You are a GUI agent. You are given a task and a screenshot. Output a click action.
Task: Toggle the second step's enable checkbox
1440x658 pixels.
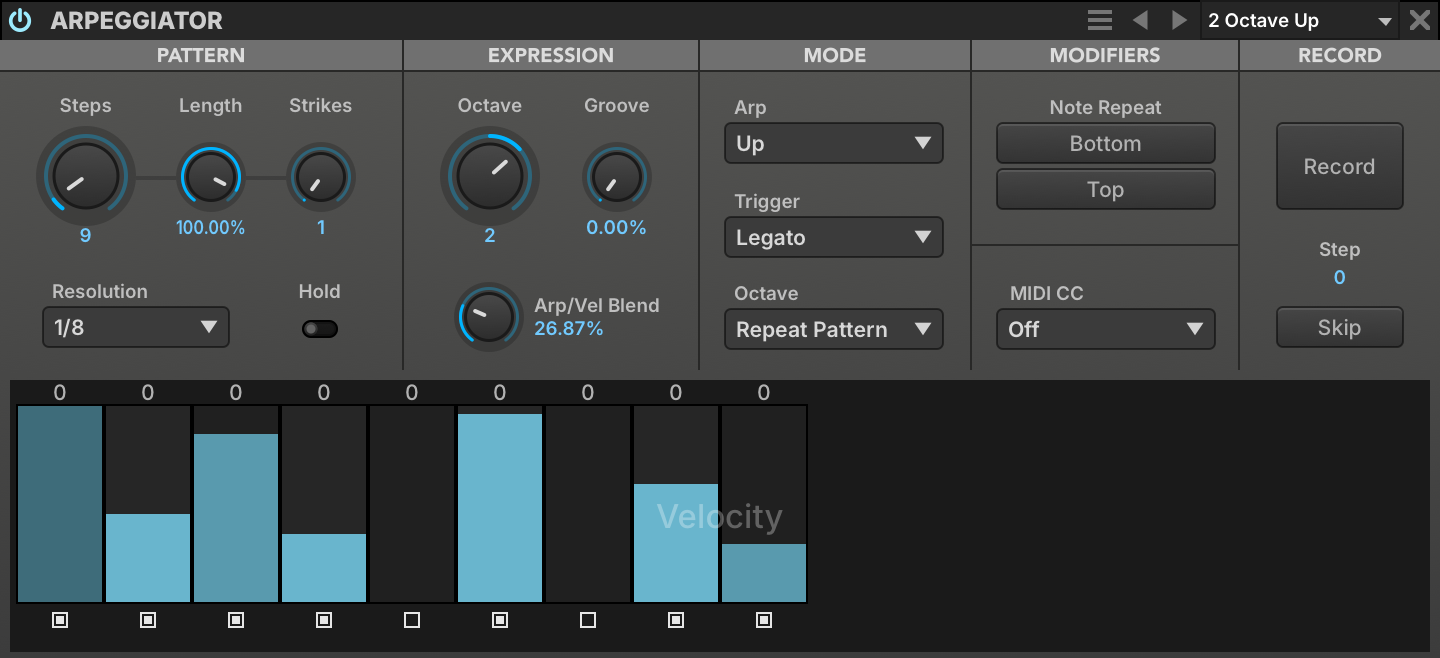point(148,620)
